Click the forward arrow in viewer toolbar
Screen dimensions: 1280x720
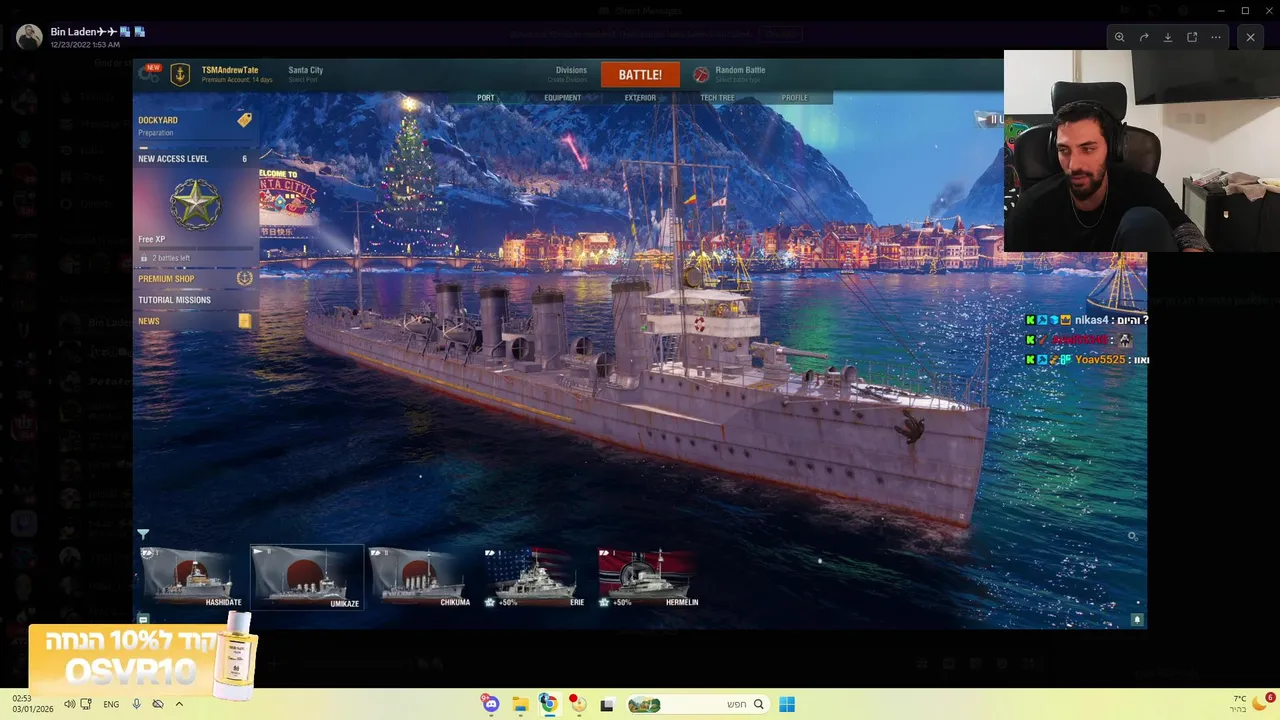[x=1144, y=37]
